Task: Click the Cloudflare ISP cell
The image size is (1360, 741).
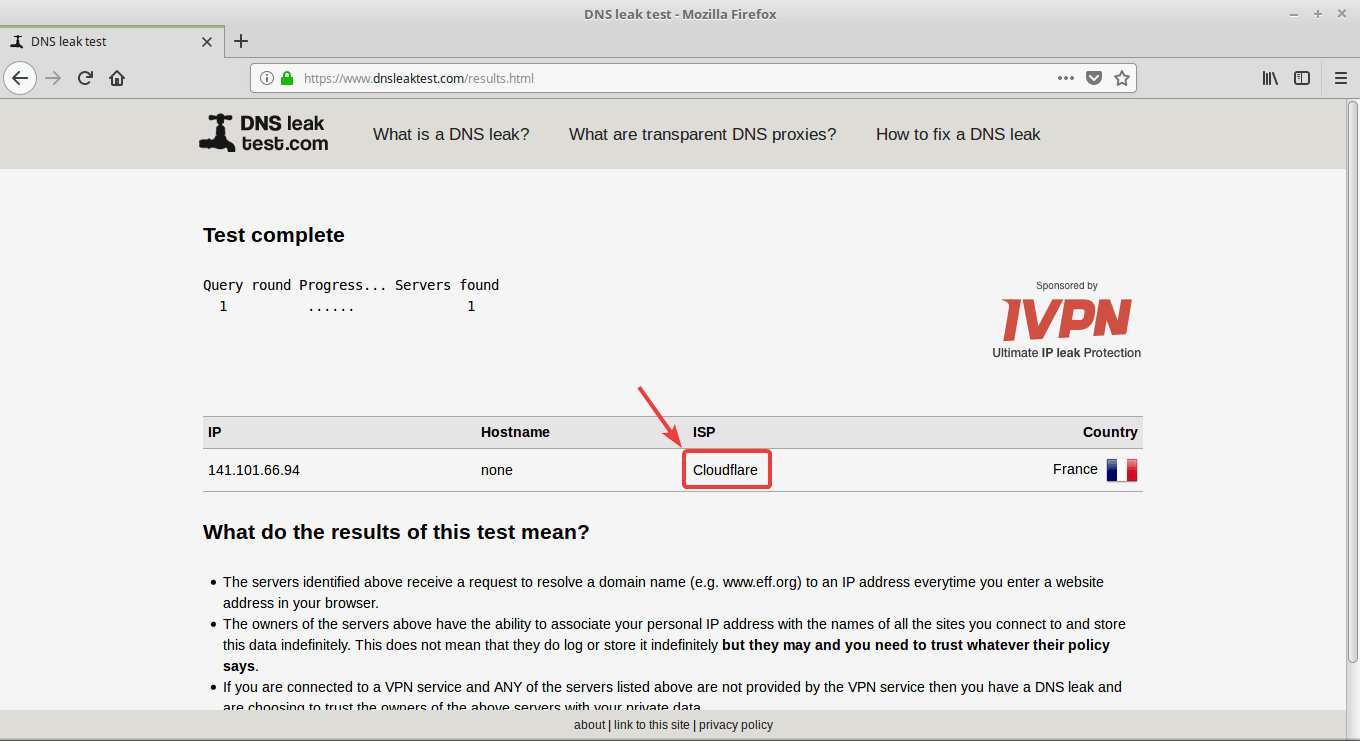Action: point(725,470)
